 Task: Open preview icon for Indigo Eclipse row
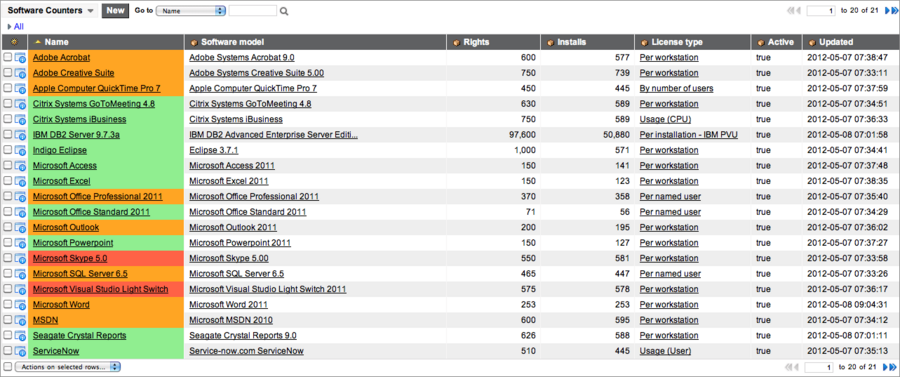tap(20, 150)
